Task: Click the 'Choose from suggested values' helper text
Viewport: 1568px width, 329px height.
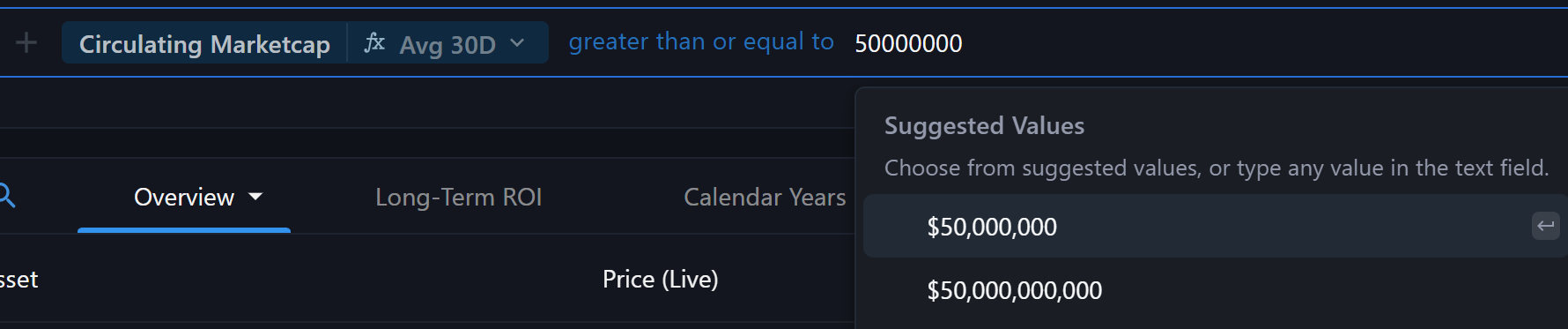Action: click(1216, 168)
